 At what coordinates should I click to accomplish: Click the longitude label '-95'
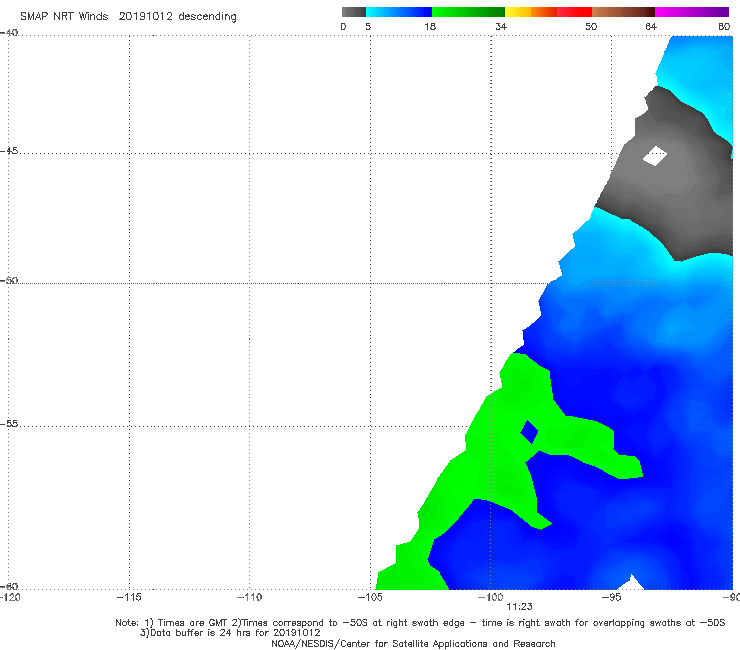[611, 597]
